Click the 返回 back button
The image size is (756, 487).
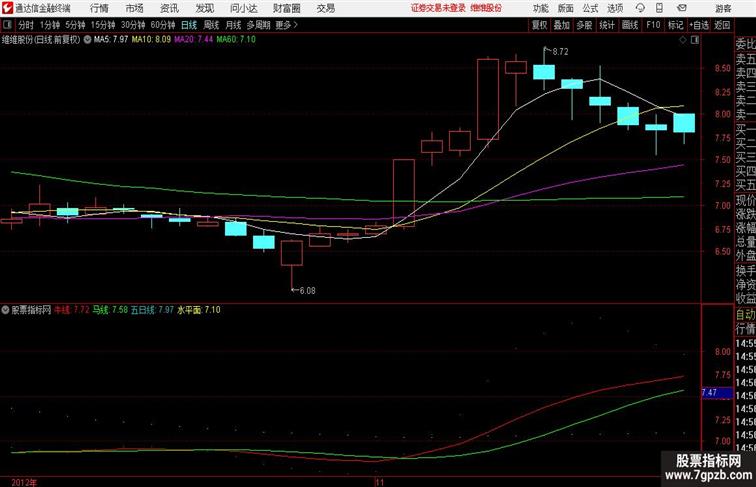722,25
